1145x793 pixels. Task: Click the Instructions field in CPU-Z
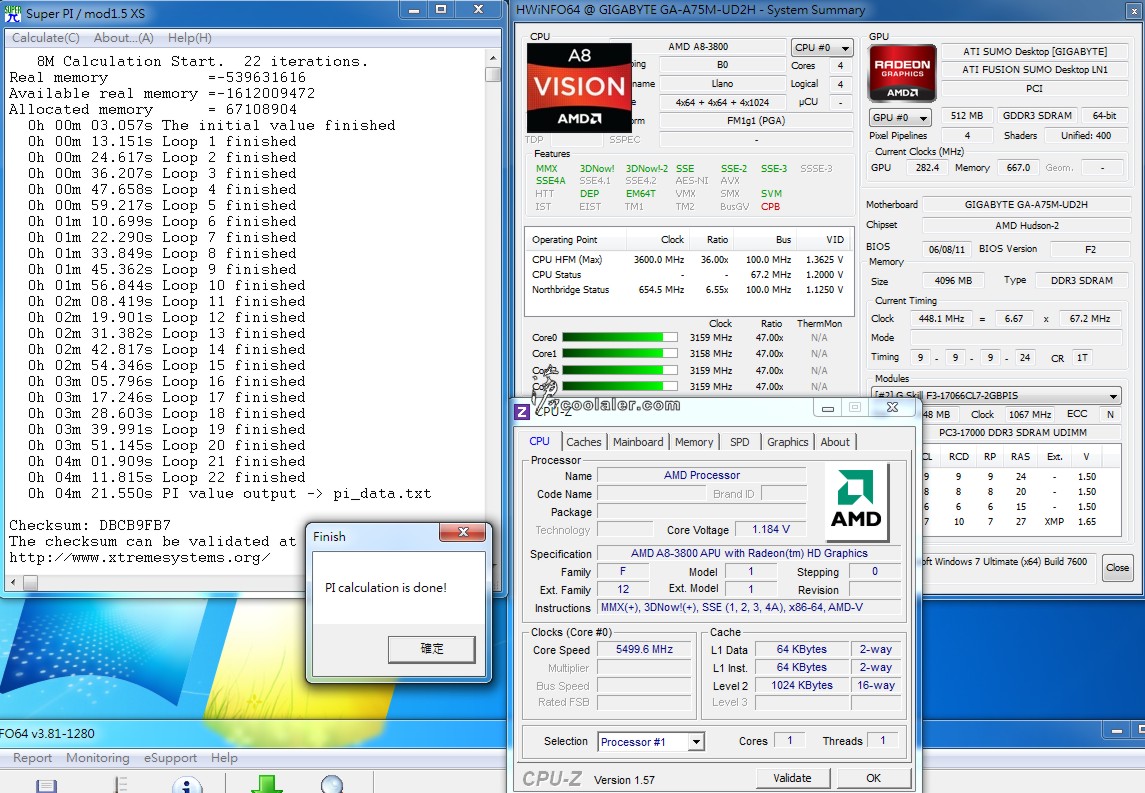pos(749,608)
